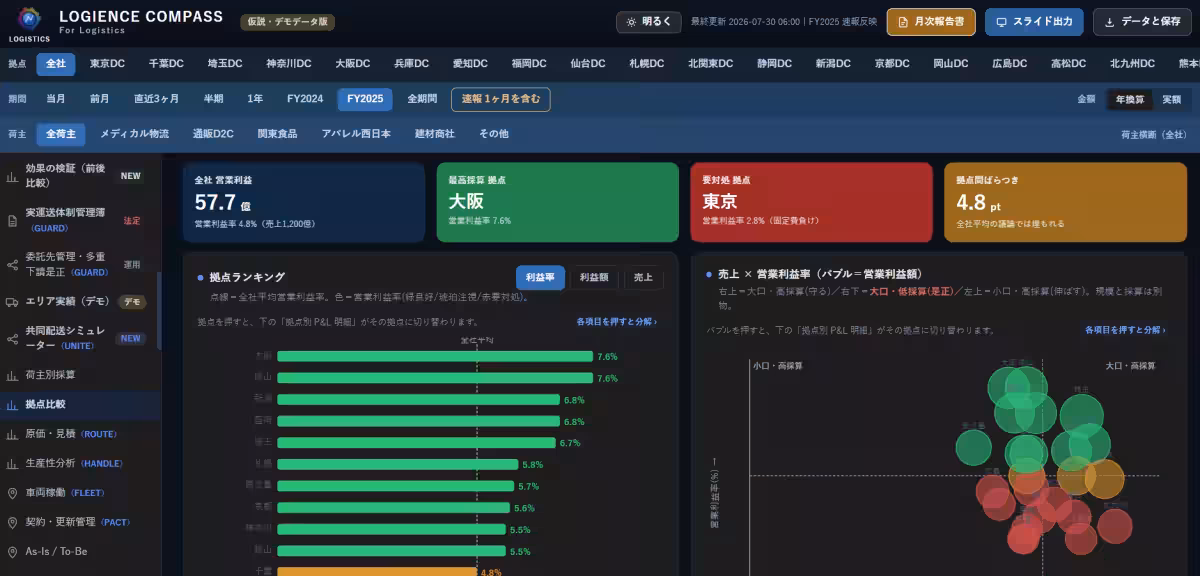This screenshot has width=1200, height=576.
Task: Click the chart icon beside 拠点比較
Action: point(12,405)
